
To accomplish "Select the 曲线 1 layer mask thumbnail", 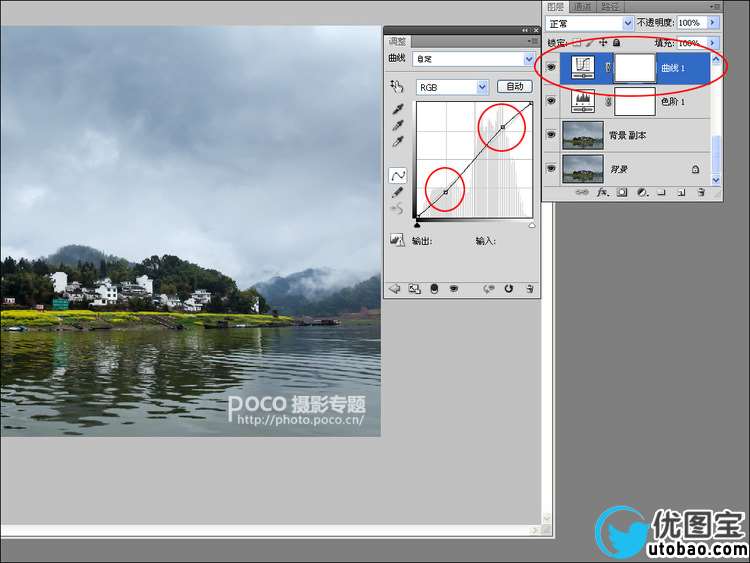I will pos(634,67).
